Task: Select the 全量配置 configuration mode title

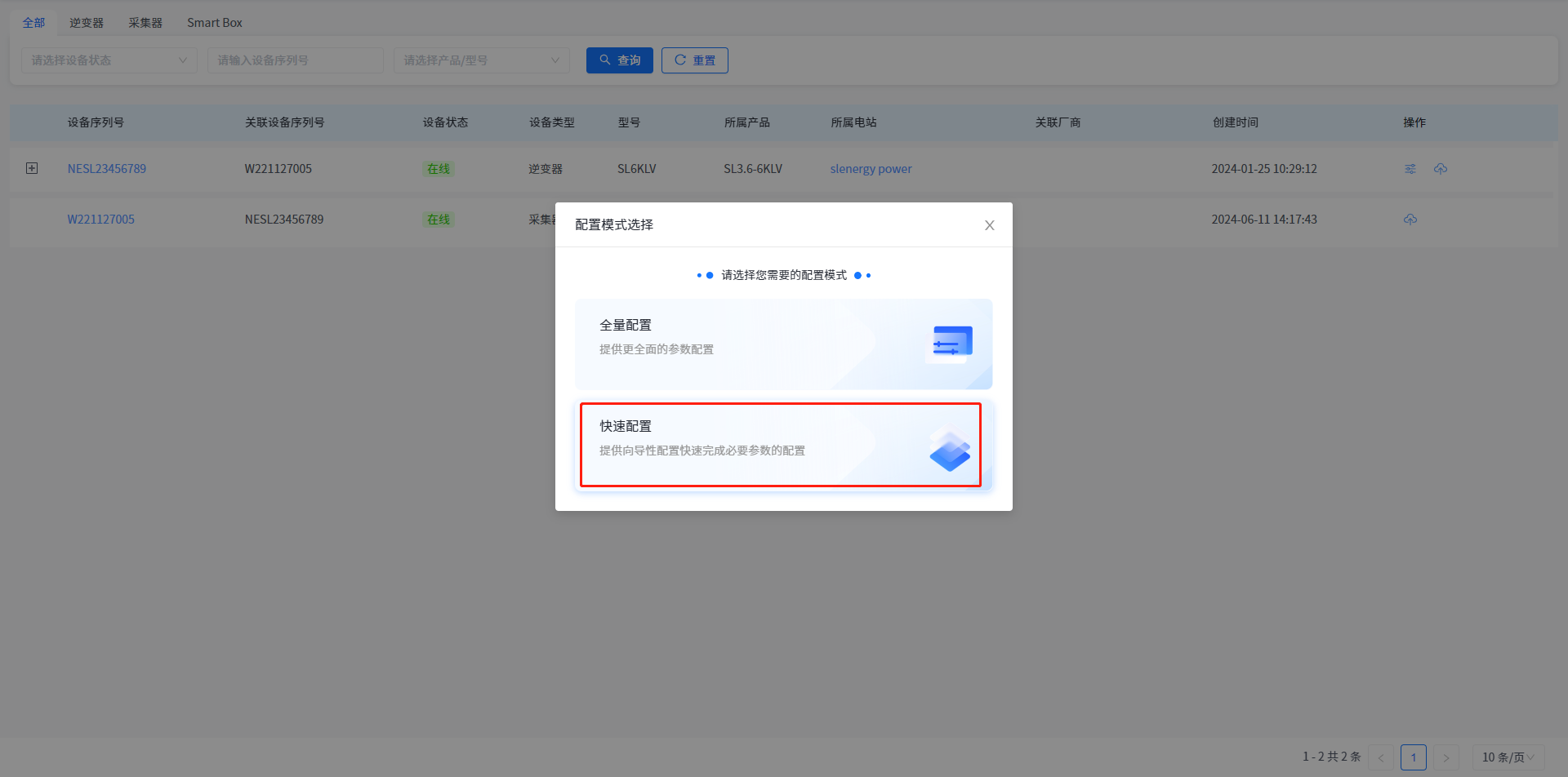Action: (626, 325)
